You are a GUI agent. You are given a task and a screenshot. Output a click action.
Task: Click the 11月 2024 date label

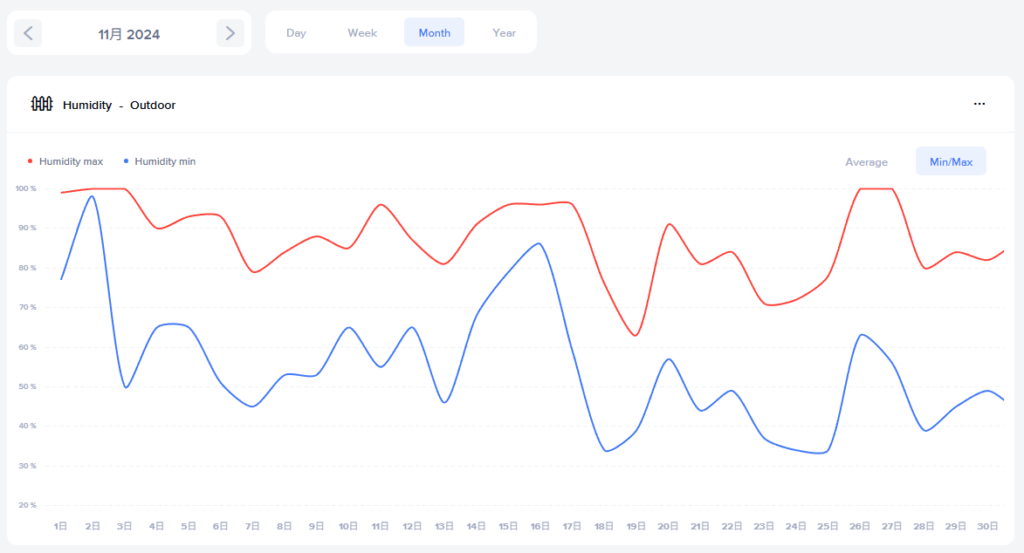(x=129, y=34)
